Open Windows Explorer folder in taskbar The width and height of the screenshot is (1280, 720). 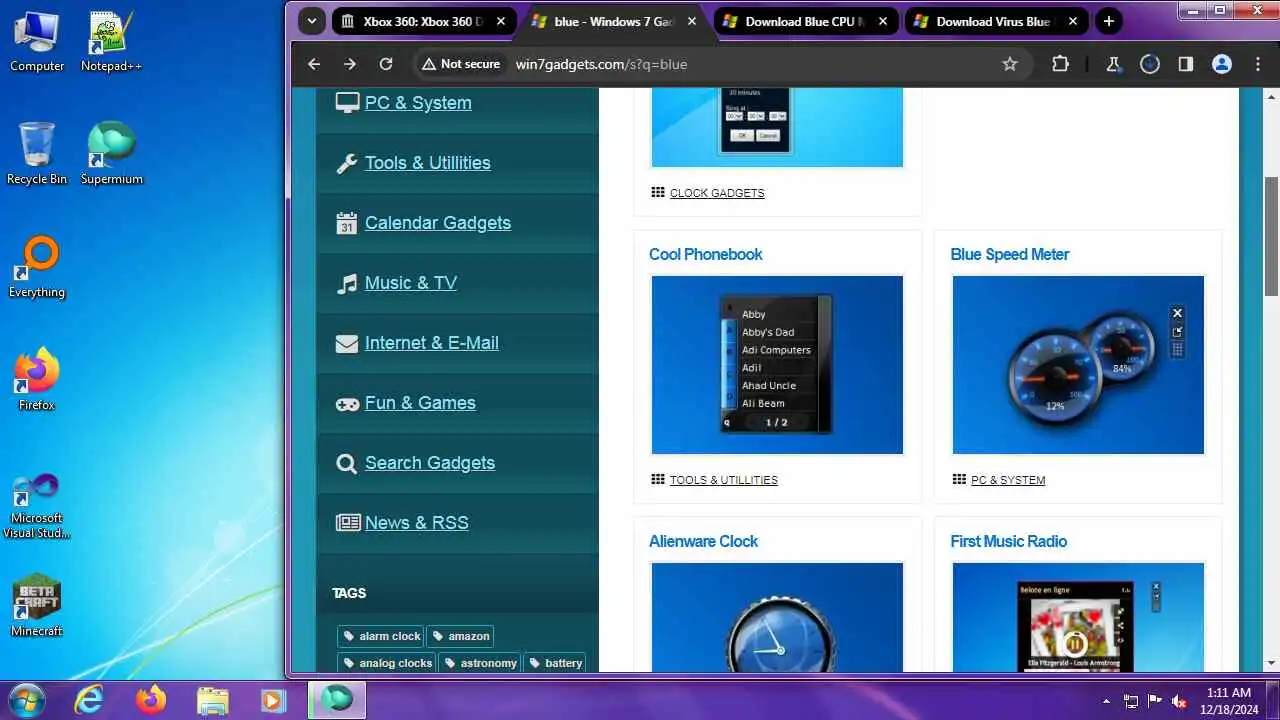coord(213,699)
